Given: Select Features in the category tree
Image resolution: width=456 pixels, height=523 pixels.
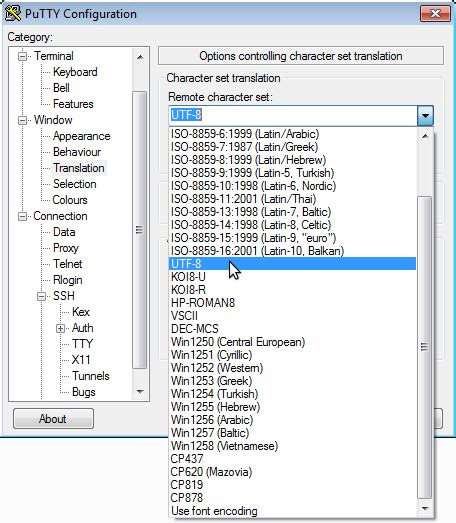Looking at the screenshot, I should (73, 104).
